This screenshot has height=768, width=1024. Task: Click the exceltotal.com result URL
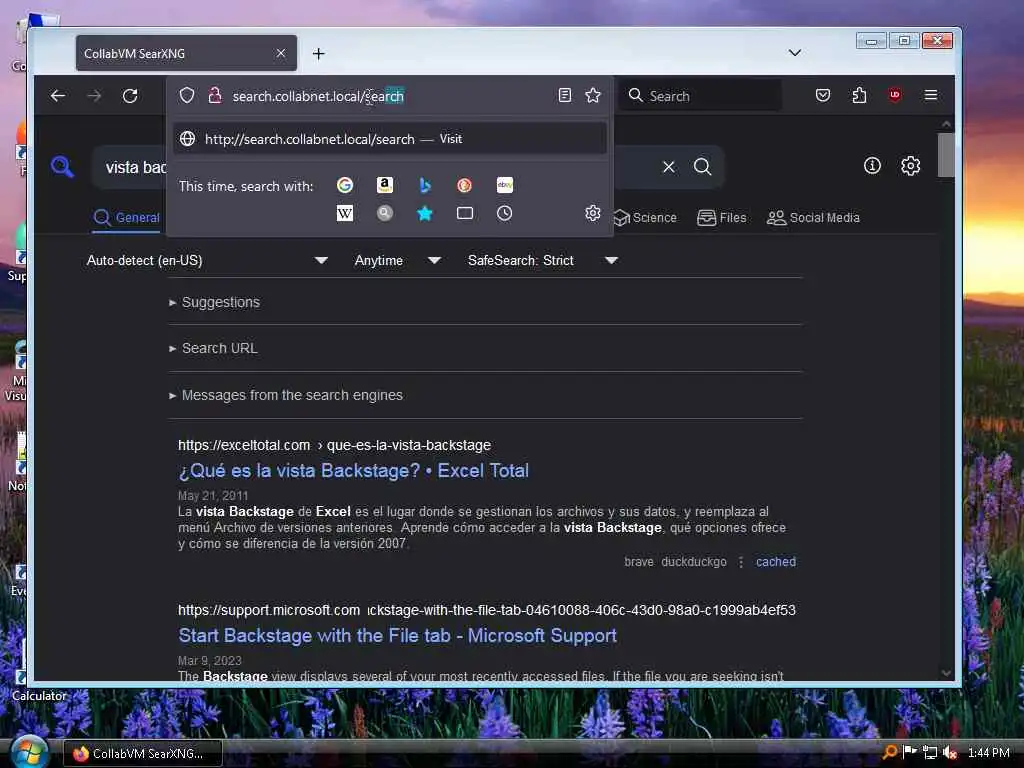[x=334, y=445]
